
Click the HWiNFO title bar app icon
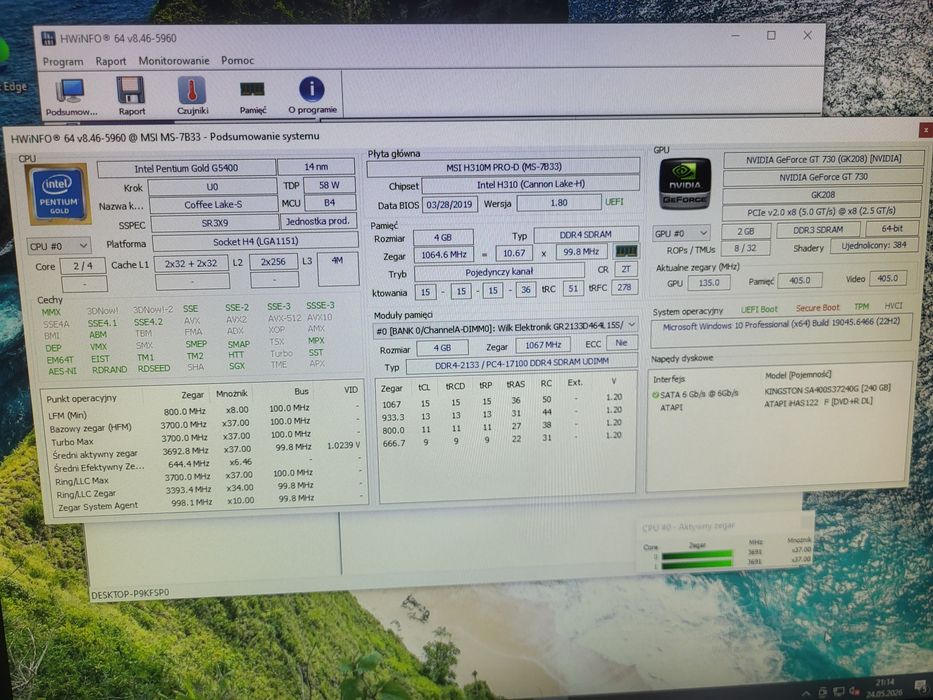[48, 39]
